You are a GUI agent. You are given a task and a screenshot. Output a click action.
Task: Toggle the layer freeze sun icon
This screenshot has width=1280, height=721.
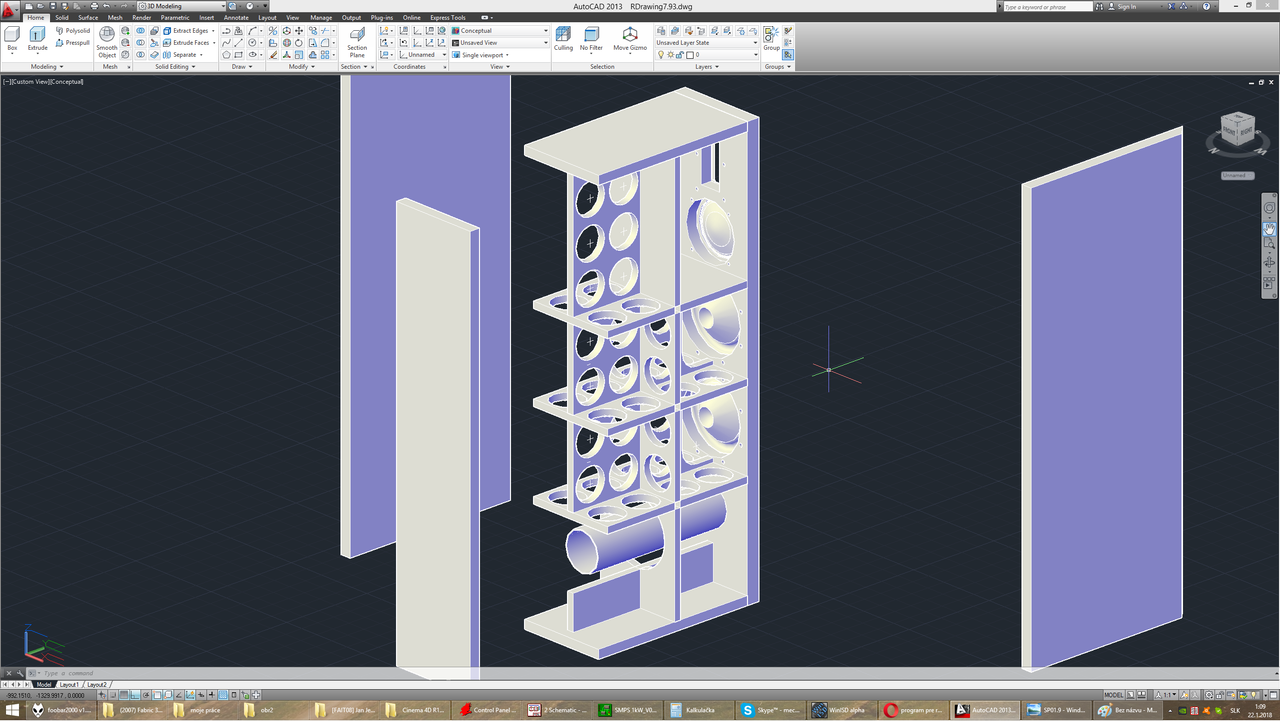tap(670, 55)
